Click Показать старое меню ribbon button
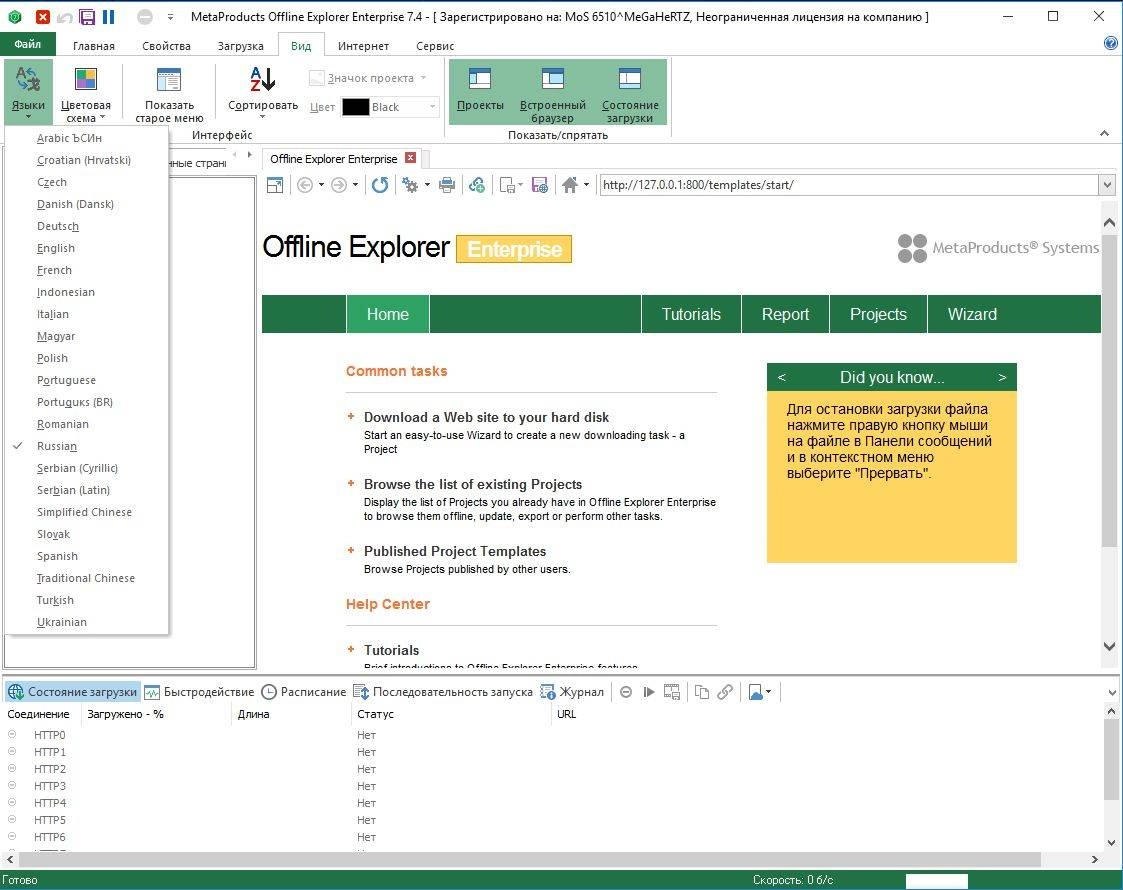Image resolution: width=1123 pixels, height=890 pixels. click(x=169, y=92)
